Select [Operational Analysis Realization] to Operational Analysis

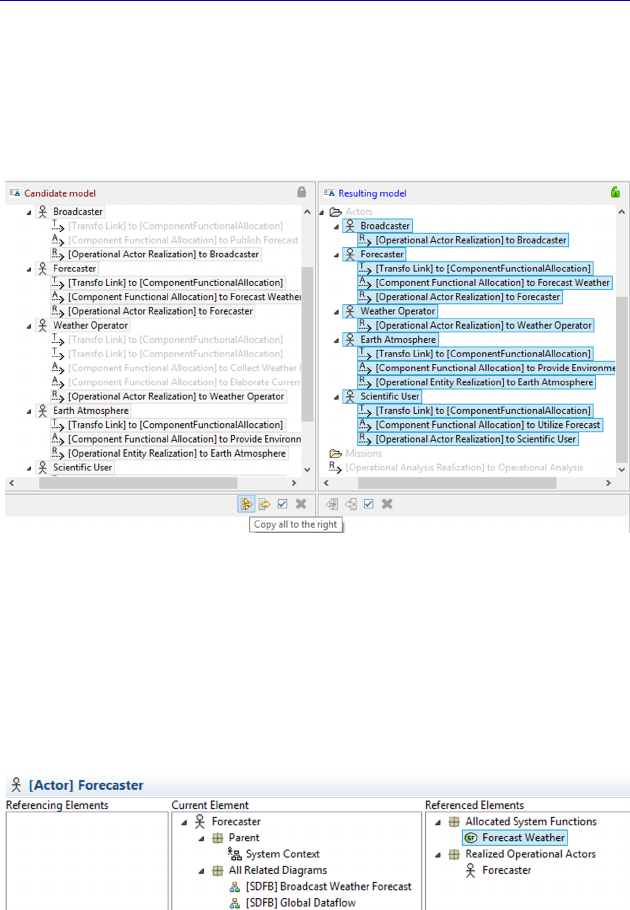point(464,467)
